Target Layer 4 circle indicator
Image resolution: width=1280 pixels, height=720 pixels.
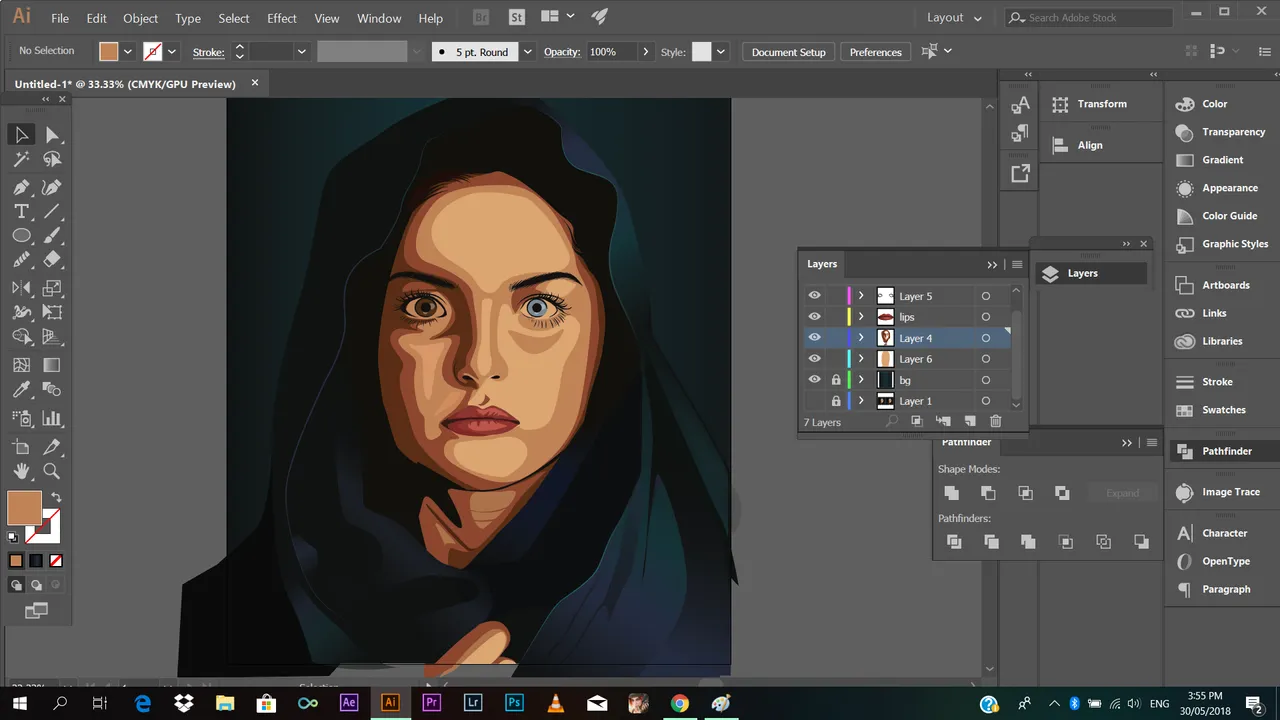[x=985, y=338]
